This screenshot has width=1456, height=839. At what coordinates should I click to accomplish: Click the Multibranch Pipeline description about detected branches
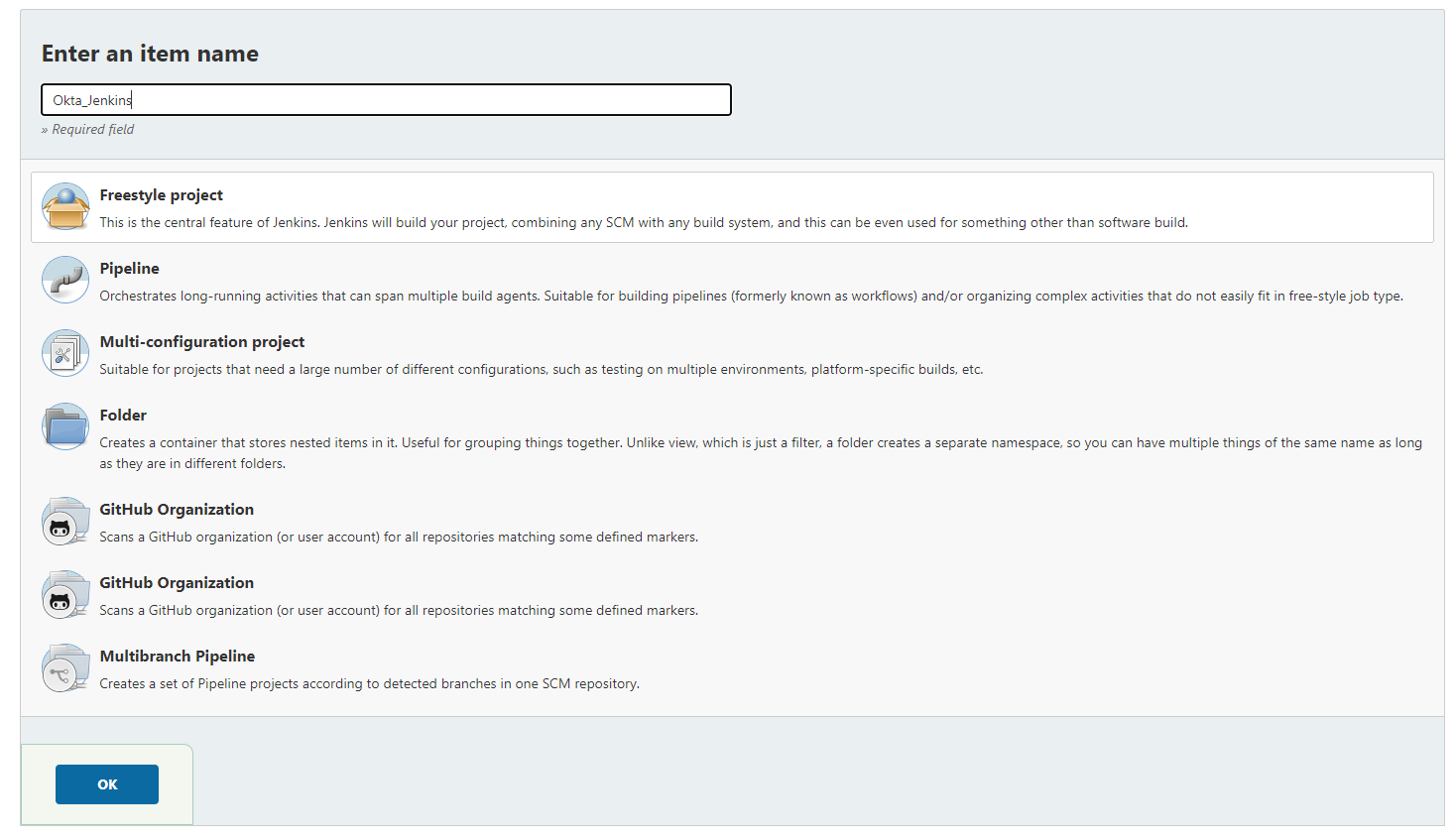click(x=369, y=684)
